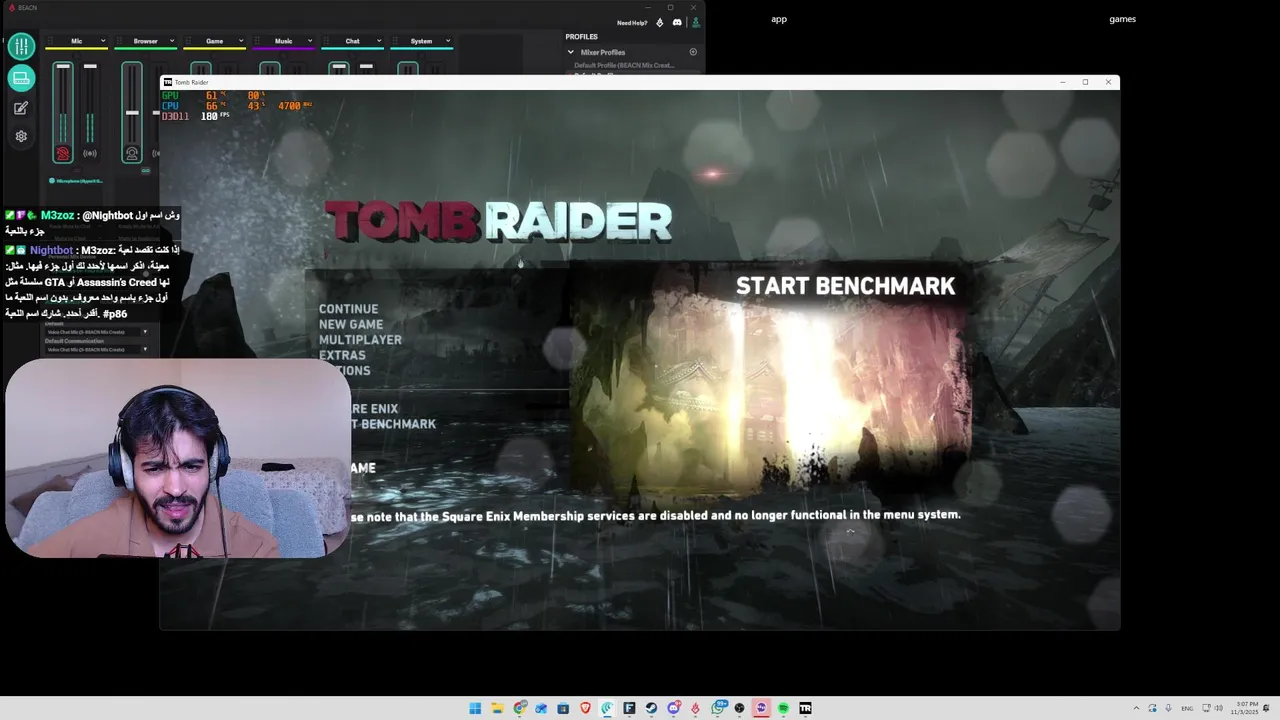Open the black F app taskbar icon
The height and width of the screenshot is (720, 1280).
click(x=629, y=708)
